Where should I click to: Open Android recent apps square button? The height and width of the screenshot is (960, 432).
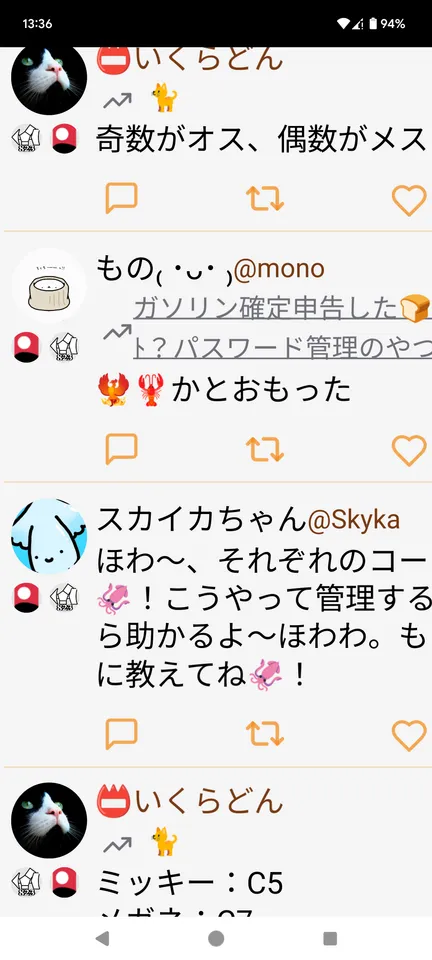[330, 939]
